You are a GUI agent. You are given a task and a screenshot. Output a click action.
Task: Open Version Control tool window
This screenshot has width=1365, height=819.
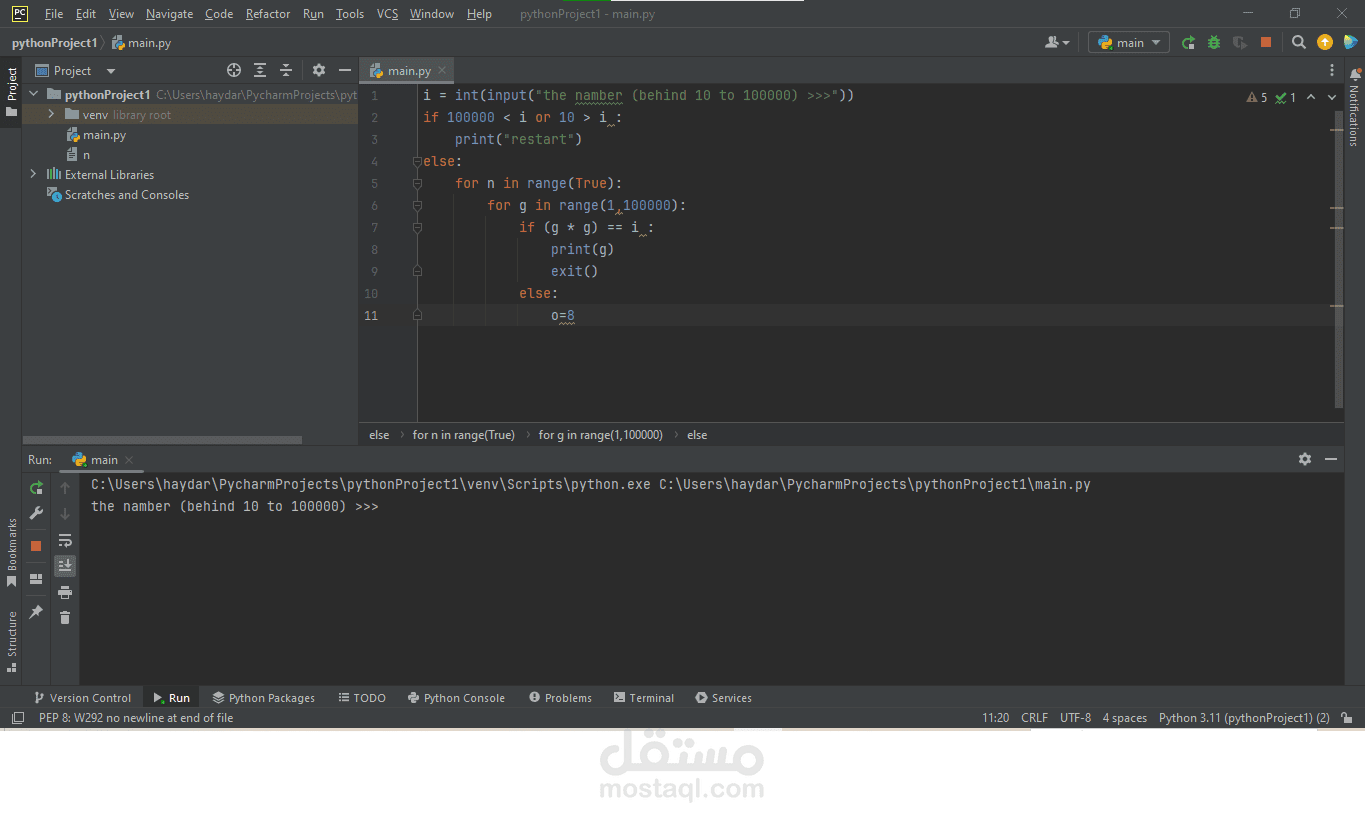pyautogui.click(x=82, y=698)
